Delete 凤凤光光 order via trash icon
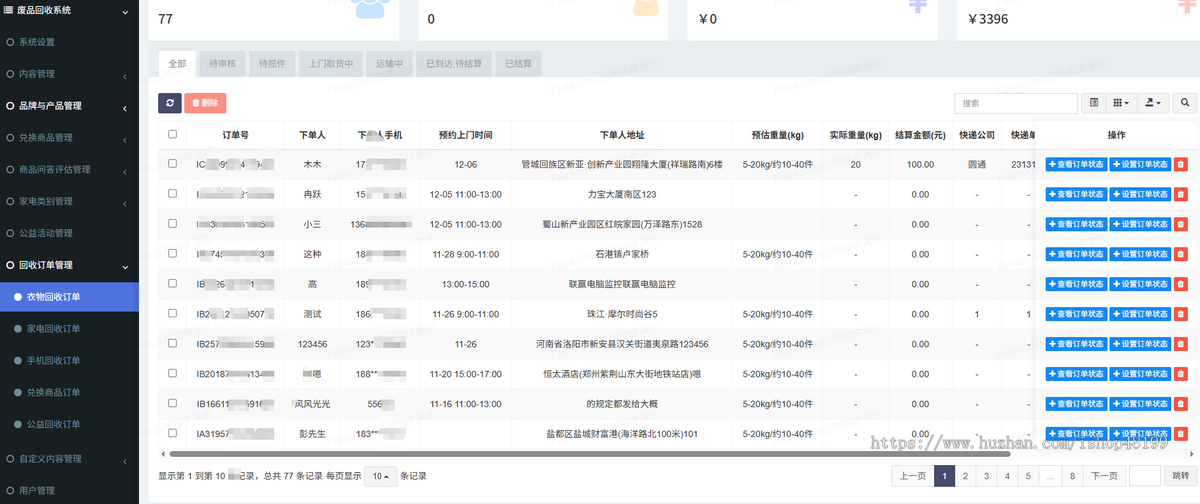This screenshot has width=1200, height=504. 1180,405
